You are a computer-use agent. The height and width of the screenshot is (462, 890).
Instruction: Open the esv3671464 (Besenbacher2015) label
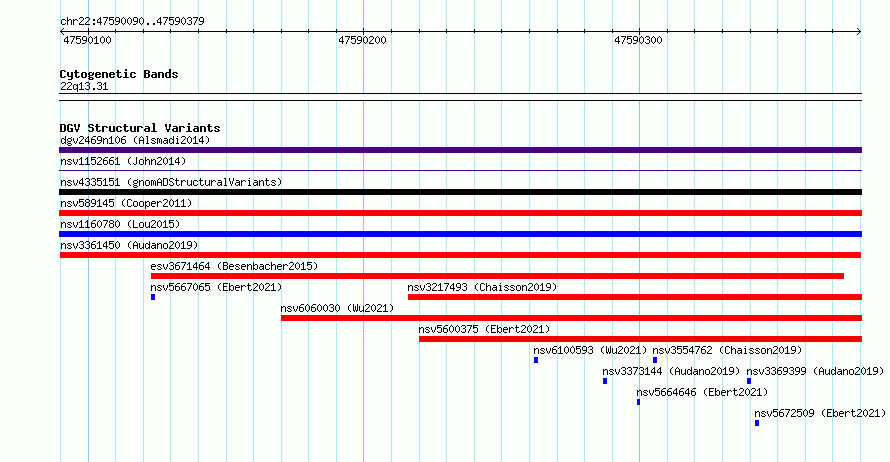point(234,266)
